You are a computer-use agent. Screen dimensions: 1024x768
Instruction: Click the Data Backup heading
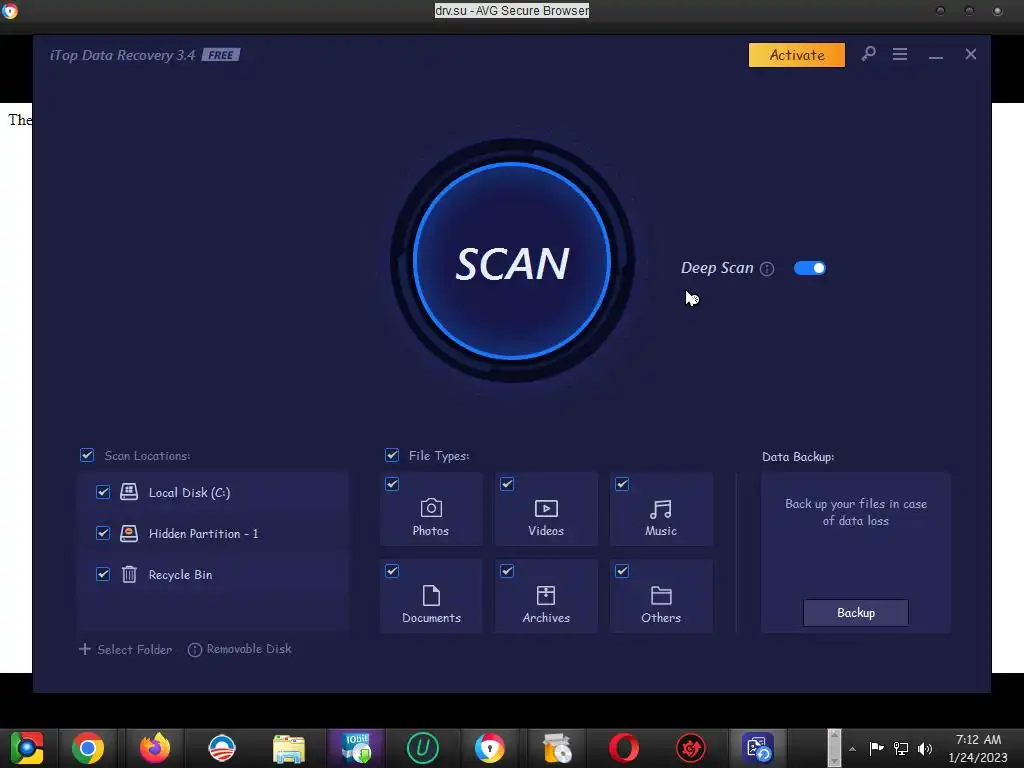798,456
